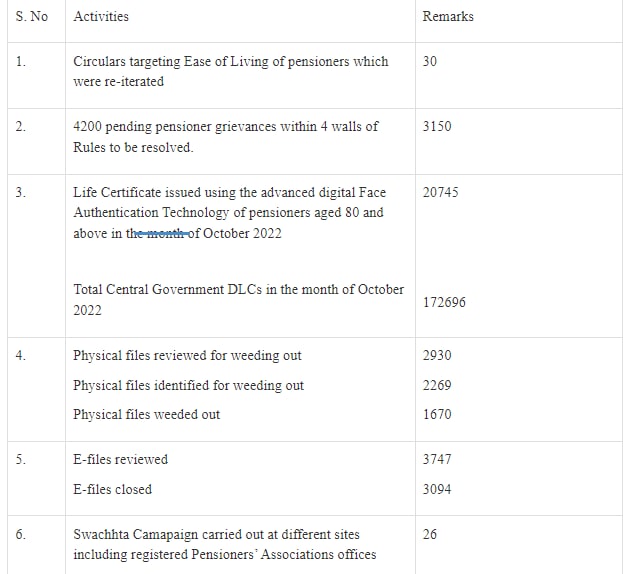This screenshot has width=627, height=574.
Task: Click the value 1670
Action: [x=437, y=415]
